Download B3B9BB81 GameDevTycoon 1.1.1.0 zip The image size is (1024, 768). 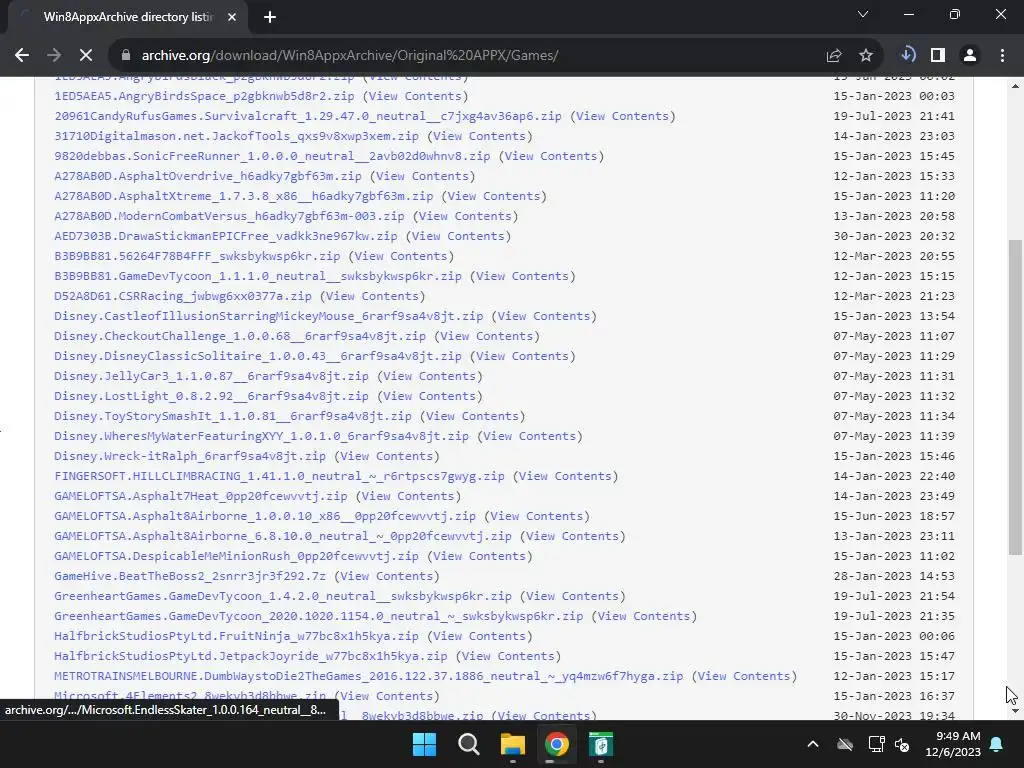[258, 276]
